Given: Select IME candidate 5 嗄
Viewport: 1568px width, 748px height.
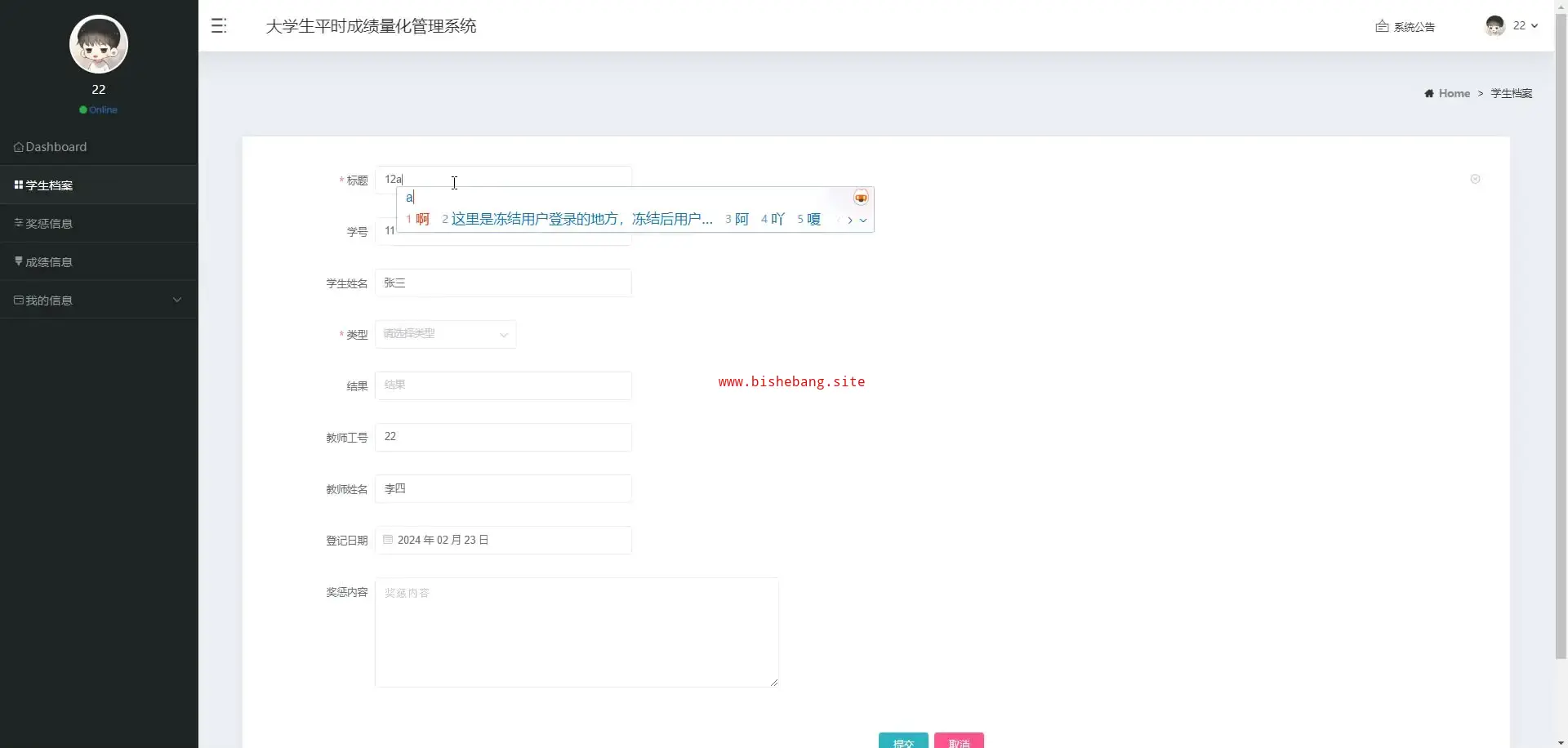Looking at the screenshot, I should 808,220.
